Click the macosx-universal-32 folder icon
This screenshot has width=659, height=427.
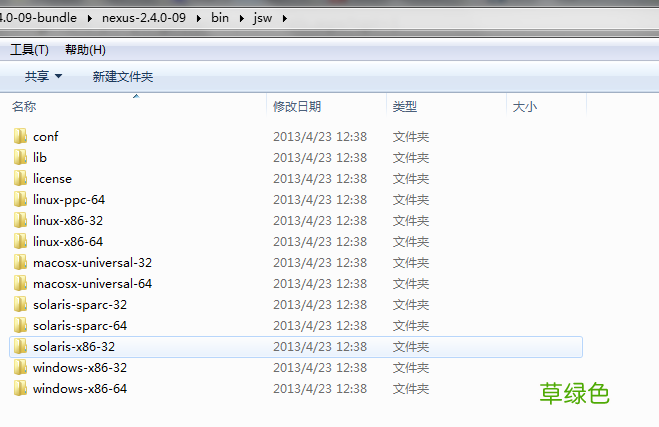[20, 262]
